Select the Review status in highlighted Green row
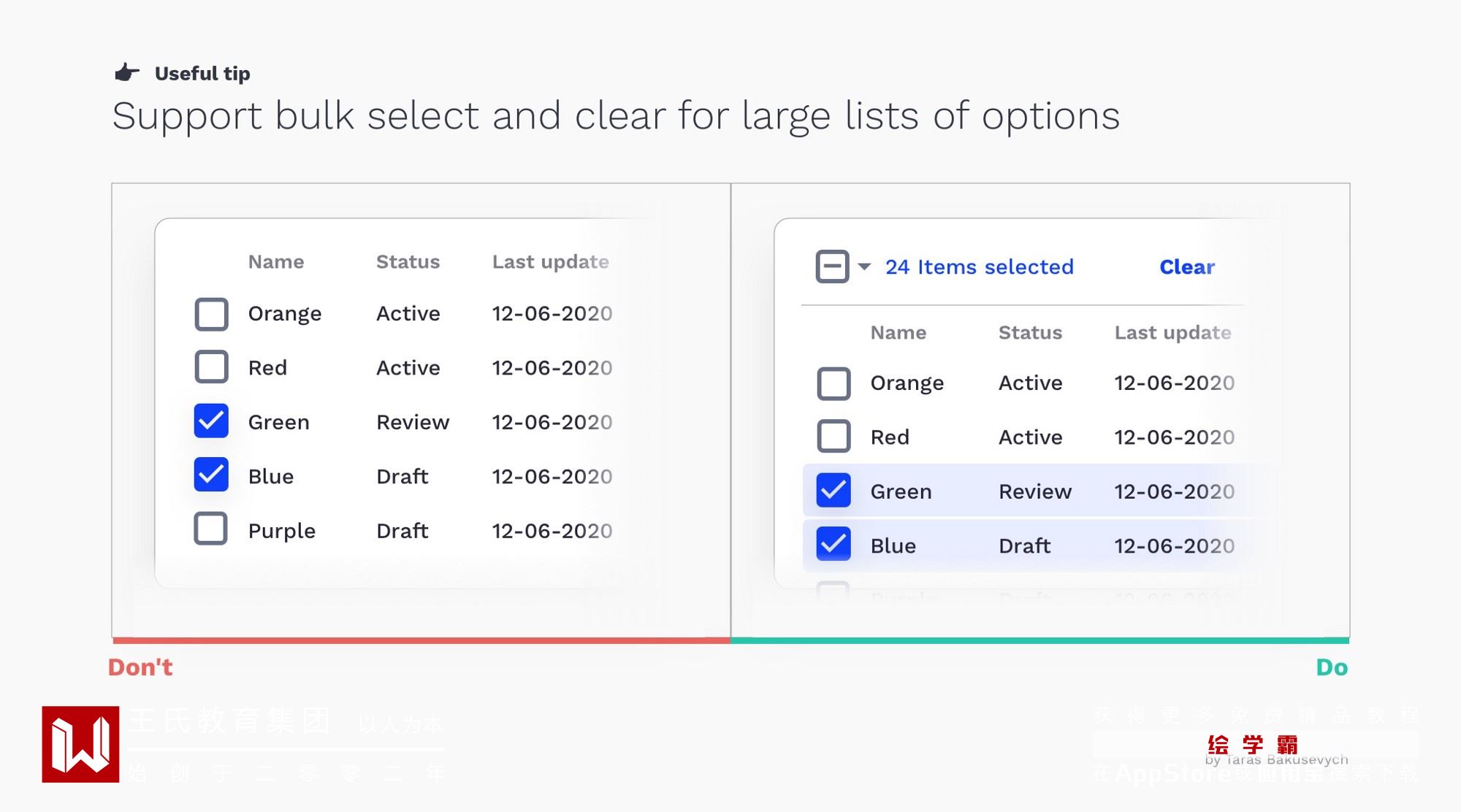The width and height of the screenshot is (1461, 812). [x=1035, y=491]
